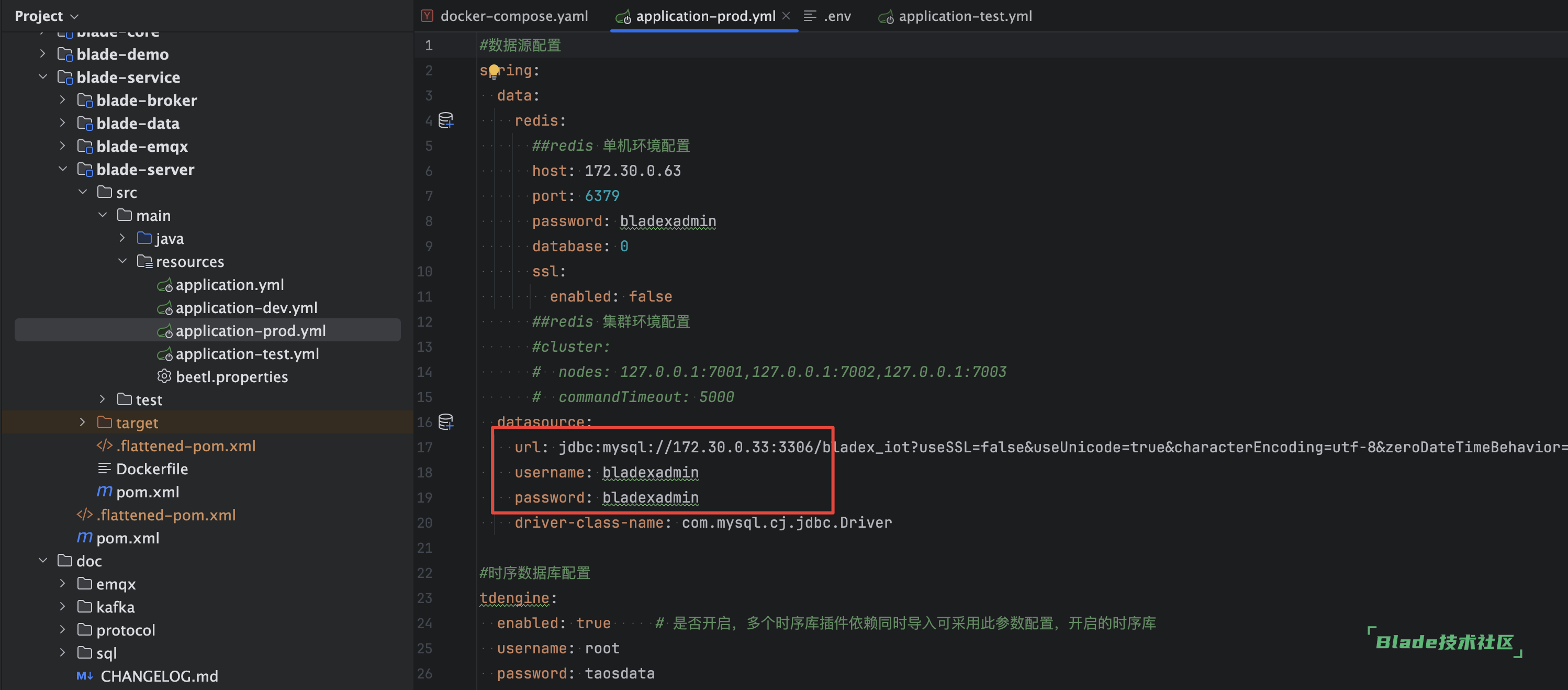Click the Maven pom.xml icon under blade-server
1568x690 pixels.
105,491
